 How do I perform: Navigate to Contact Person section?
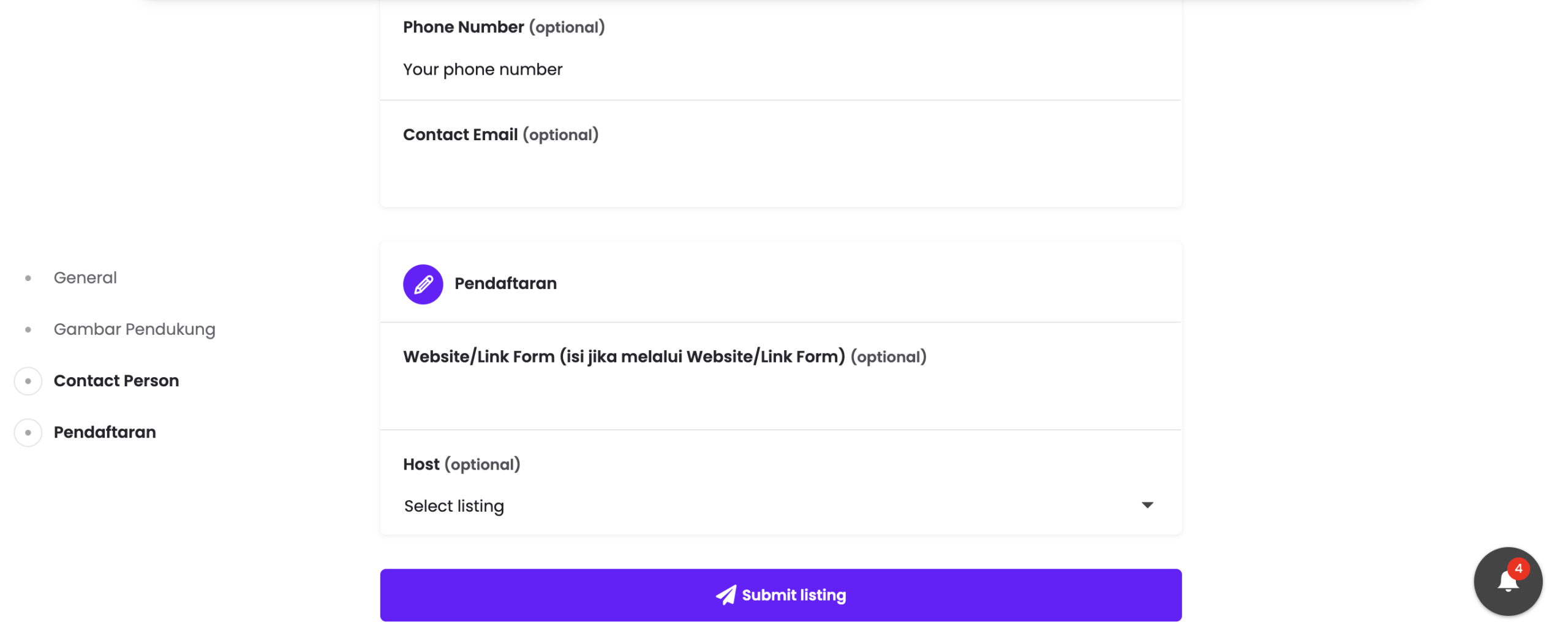coord(116,381)
